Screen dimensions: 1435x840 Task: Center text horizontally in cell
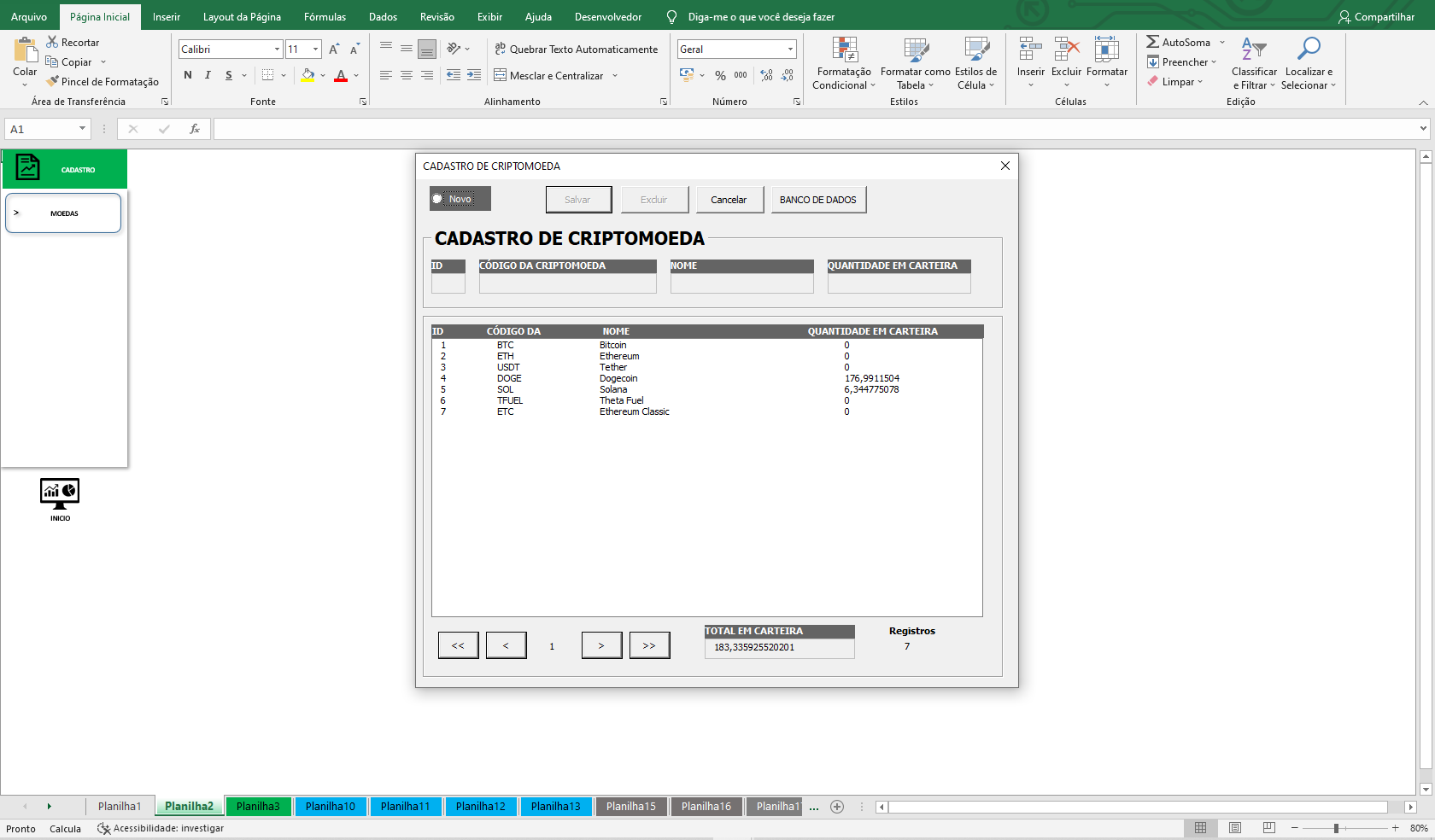[x=407, y=75]
